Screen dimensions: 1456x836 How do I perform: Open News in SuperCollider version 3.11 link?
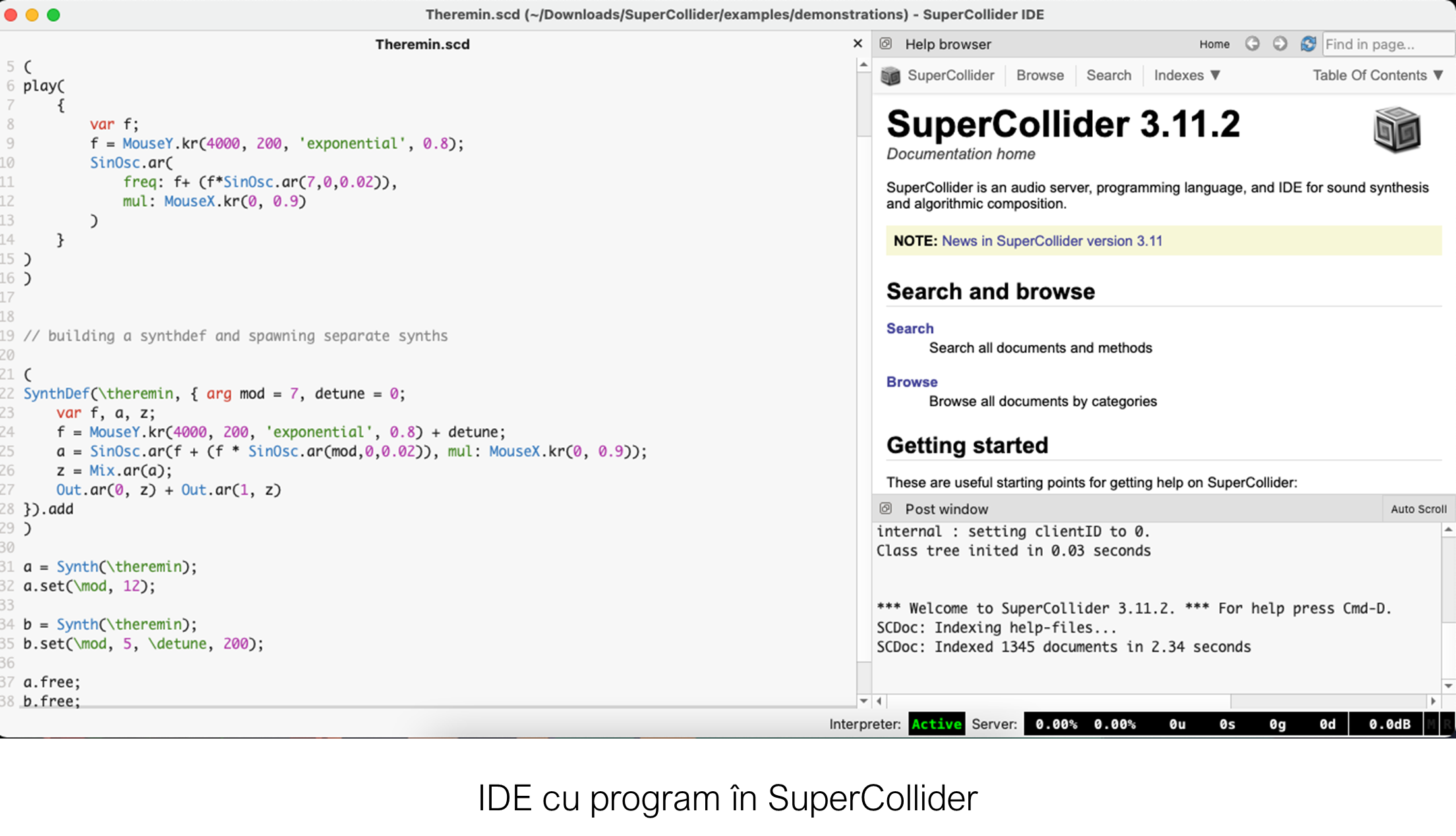1051,241
